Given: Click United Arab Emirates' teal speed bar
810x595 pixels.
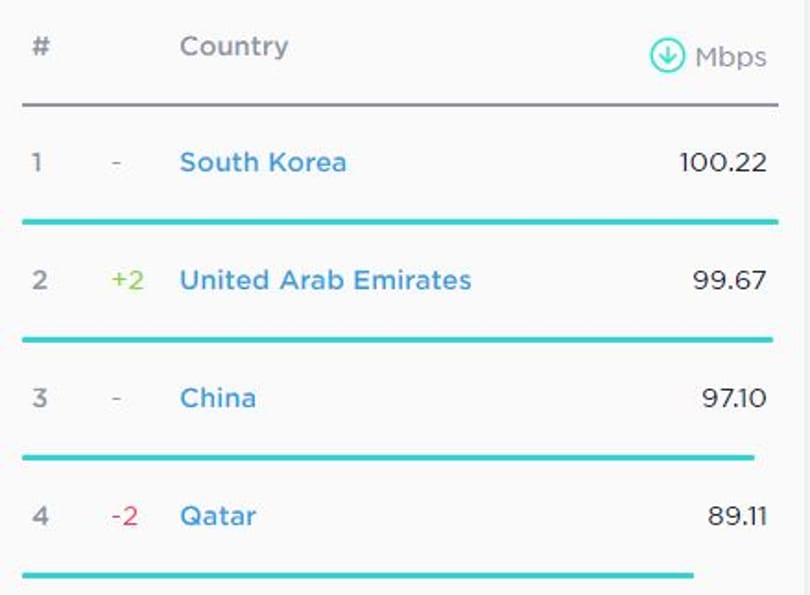Looking at the screenshot, I should click(x=398, y=340).
